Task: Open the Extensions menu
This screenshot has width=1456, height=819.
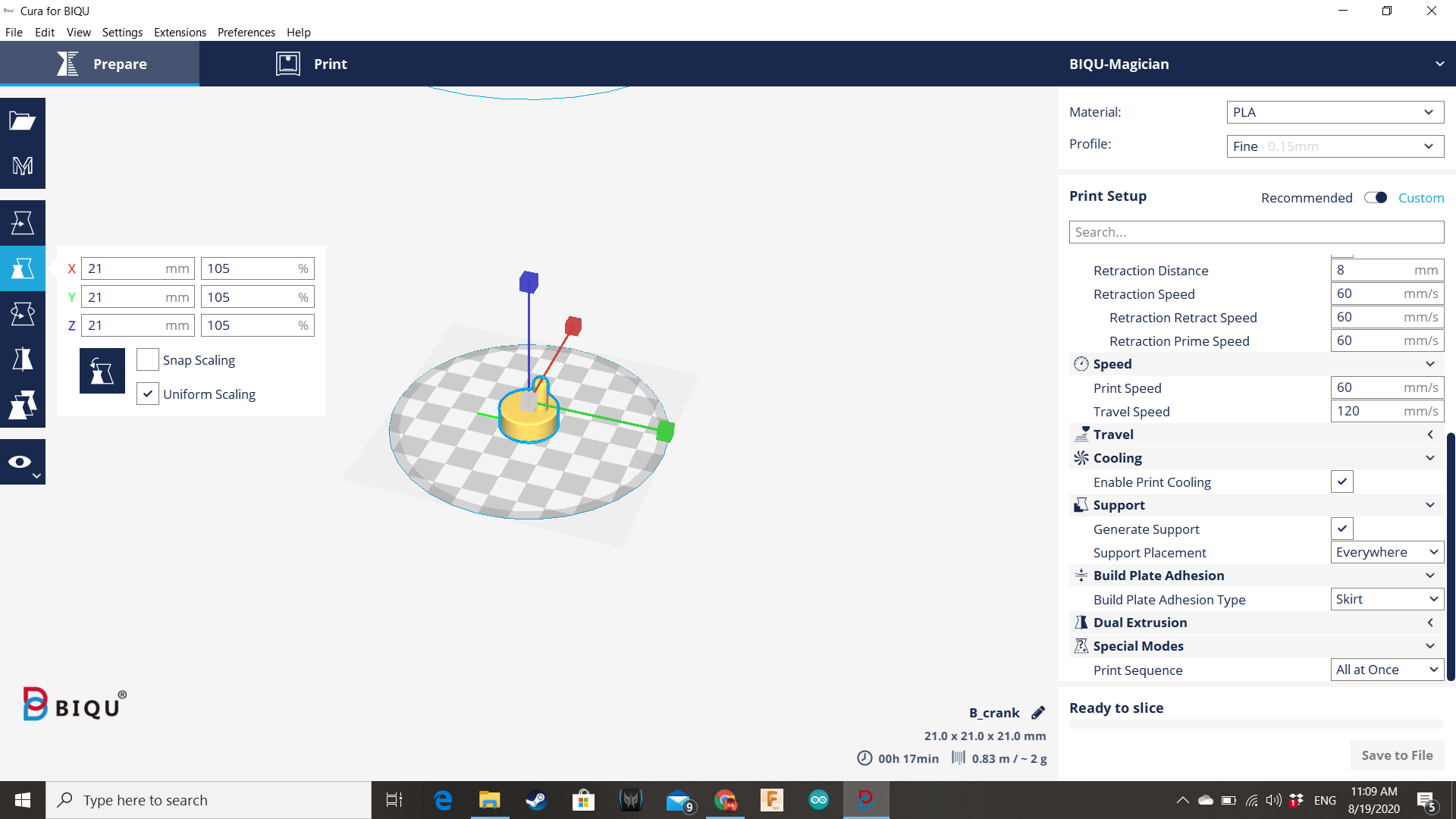Action: click(x=180, y=33)
